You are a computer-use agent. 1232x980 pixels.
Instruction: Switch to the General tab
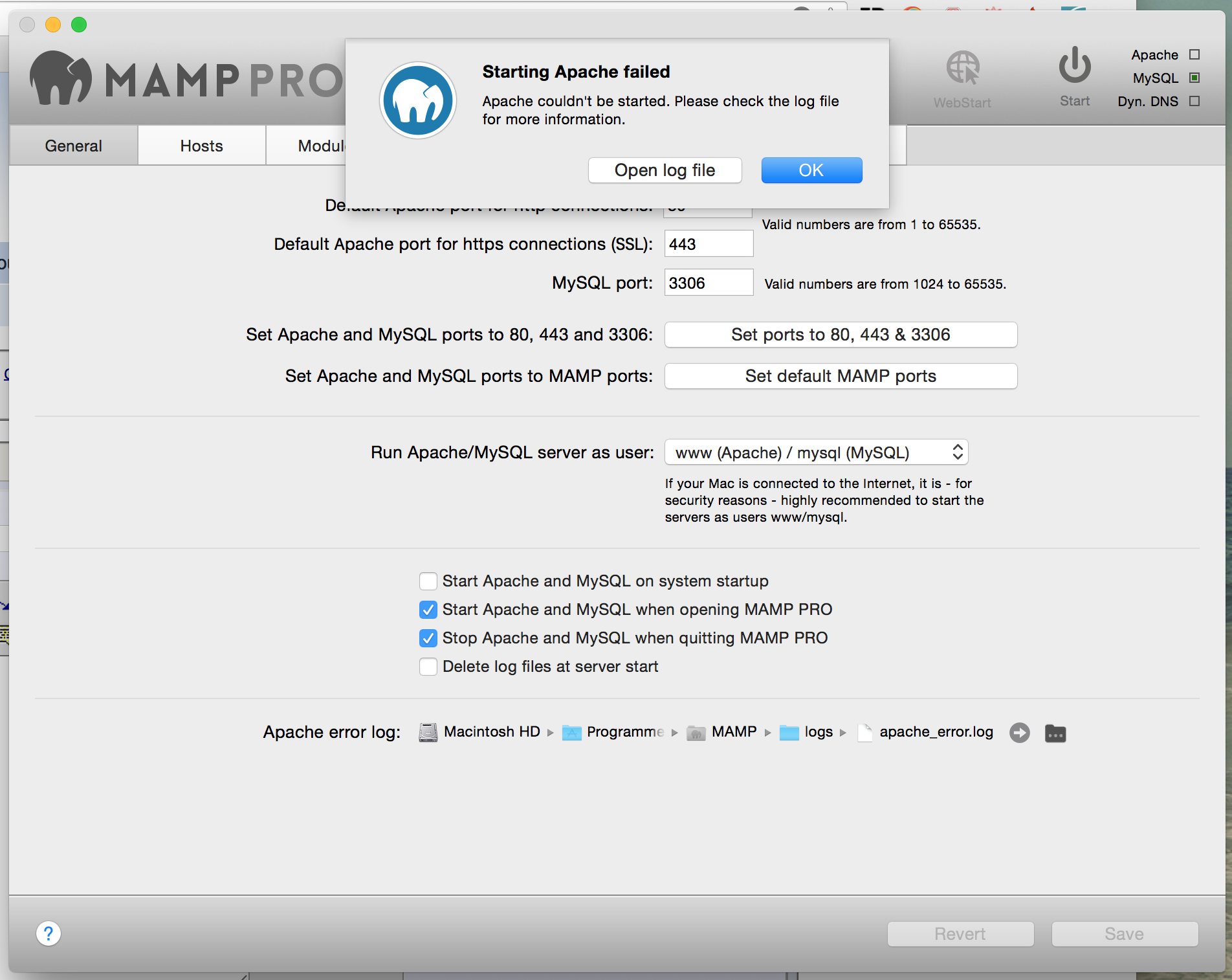[74, 146]
